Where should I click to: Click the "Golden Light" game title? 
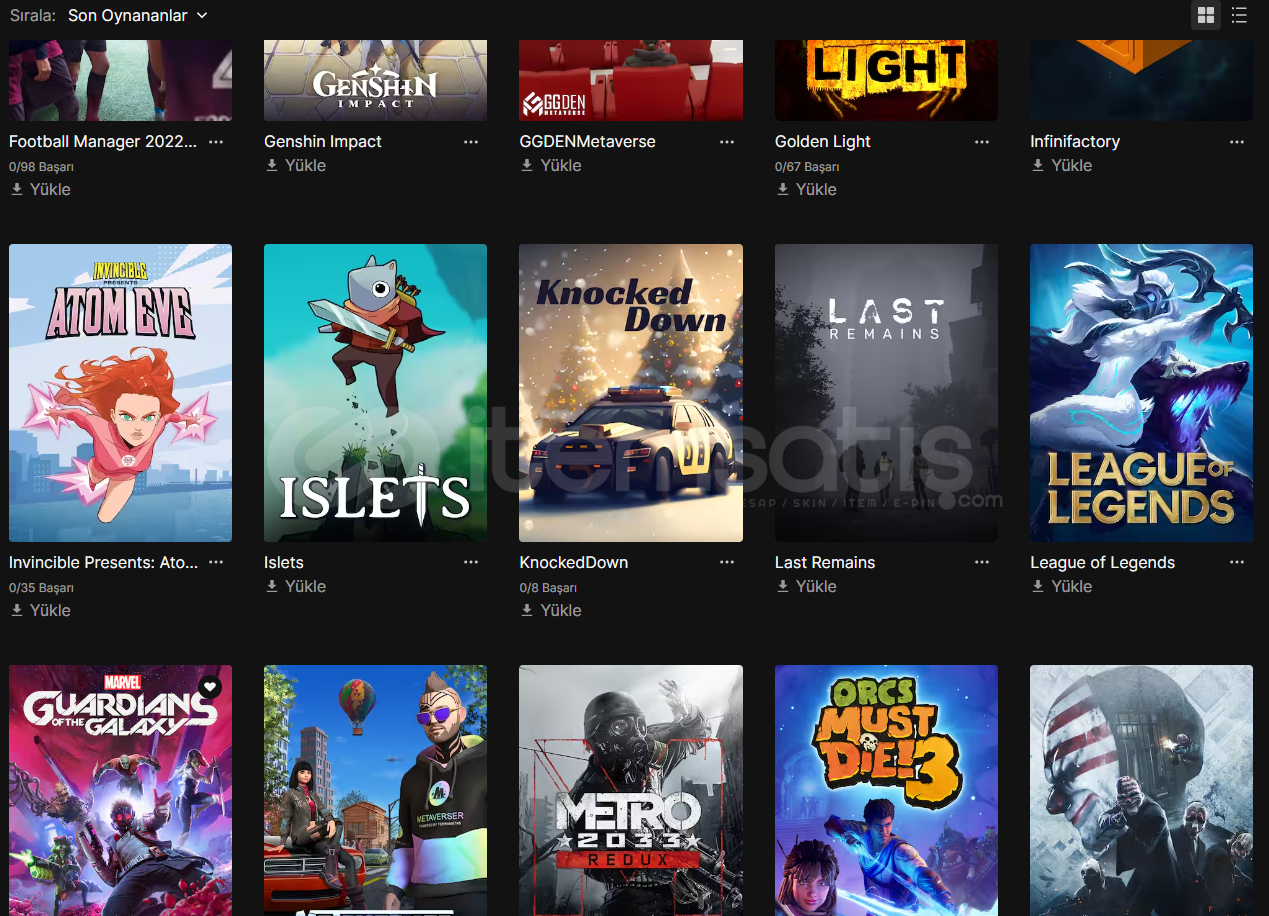click(x=823, y=142)
